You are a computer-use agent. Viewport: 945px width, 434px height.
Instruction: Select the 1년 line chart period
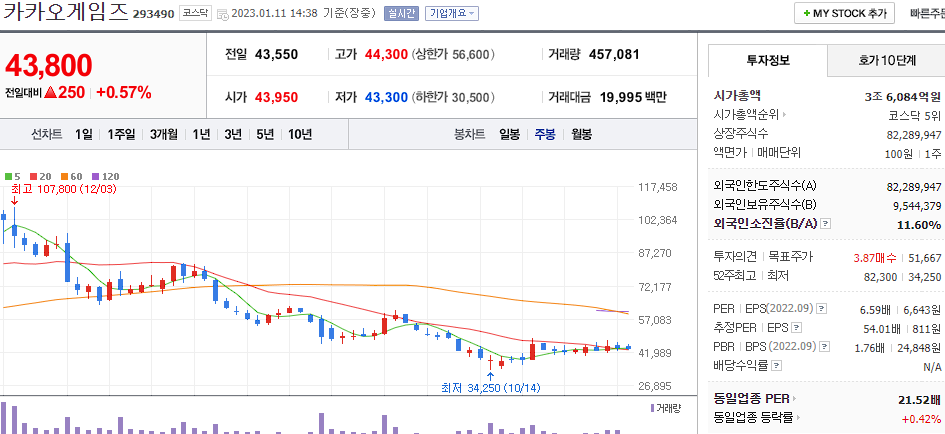pos(201,134)
